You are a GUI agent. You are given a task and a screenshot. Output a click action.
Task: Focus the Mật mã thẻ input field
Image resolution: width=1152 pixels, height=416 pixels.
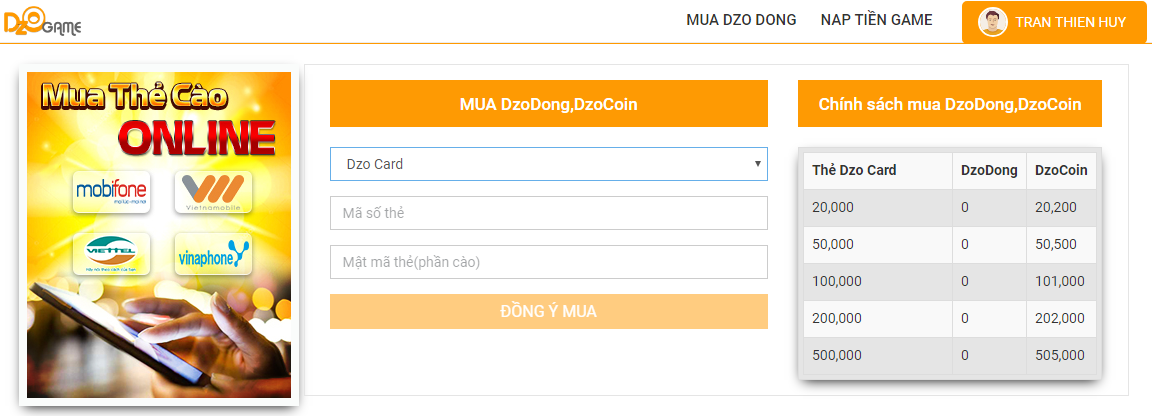pos(548,262)
